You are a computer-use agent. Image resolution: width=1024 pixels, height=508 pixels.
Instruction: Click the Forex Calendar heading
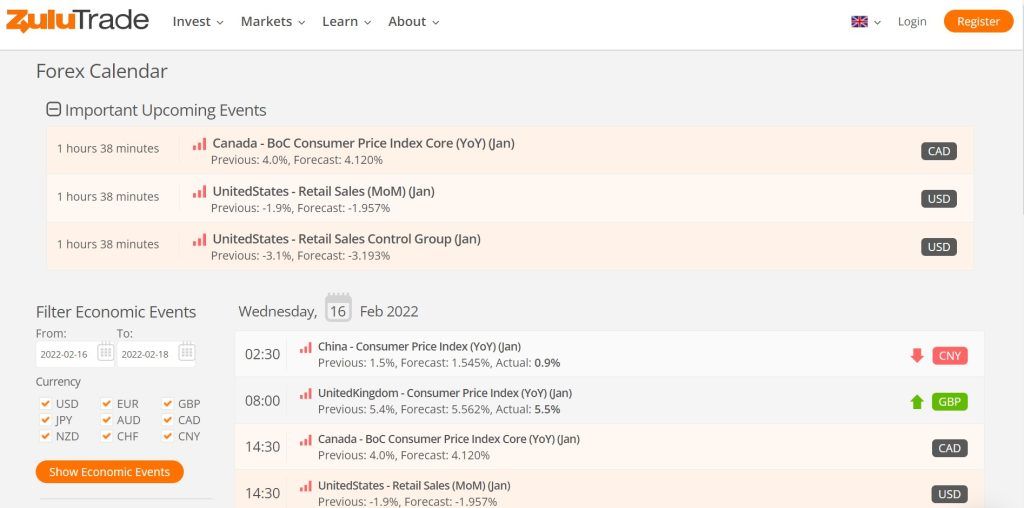102,71
